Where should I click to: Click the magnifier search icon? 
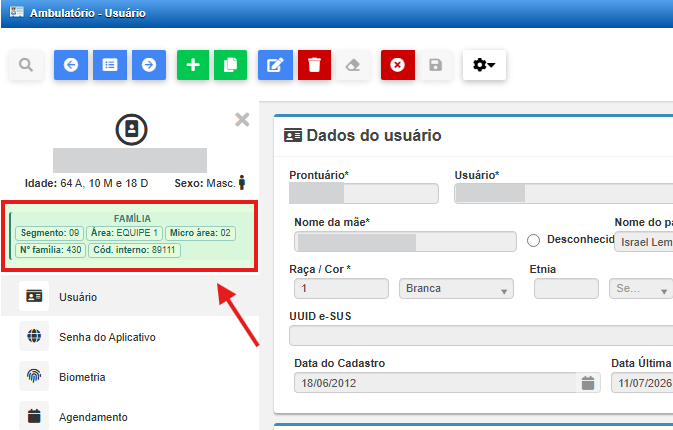pos(26,65)
